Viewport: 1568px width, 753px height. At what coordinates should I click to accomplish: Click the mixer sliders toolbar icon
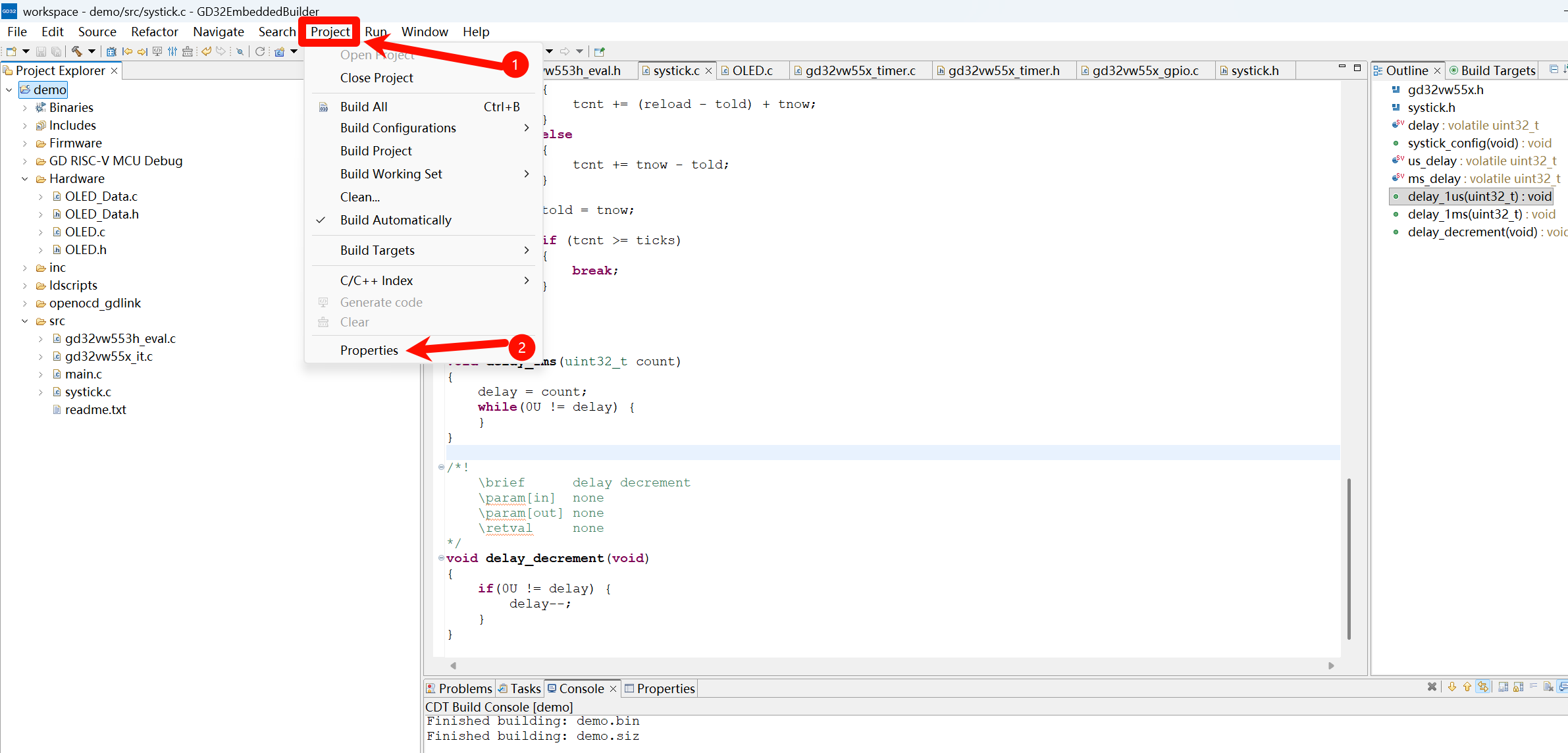[x=172, y=51]
